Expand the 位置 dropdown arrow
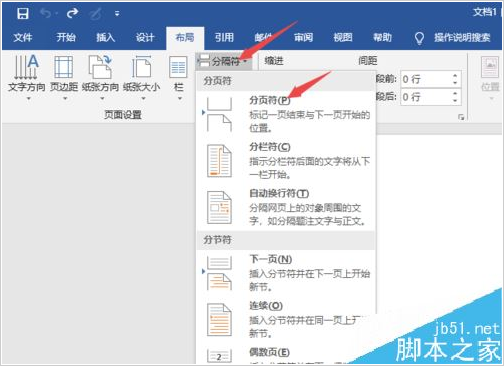This screenshot has height=366, width=504. click(x=491, y=99)
